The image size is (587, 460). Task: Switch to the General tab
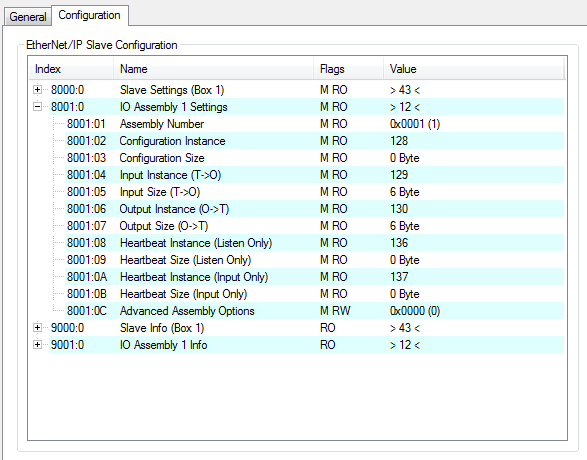(x=27, y=17)
